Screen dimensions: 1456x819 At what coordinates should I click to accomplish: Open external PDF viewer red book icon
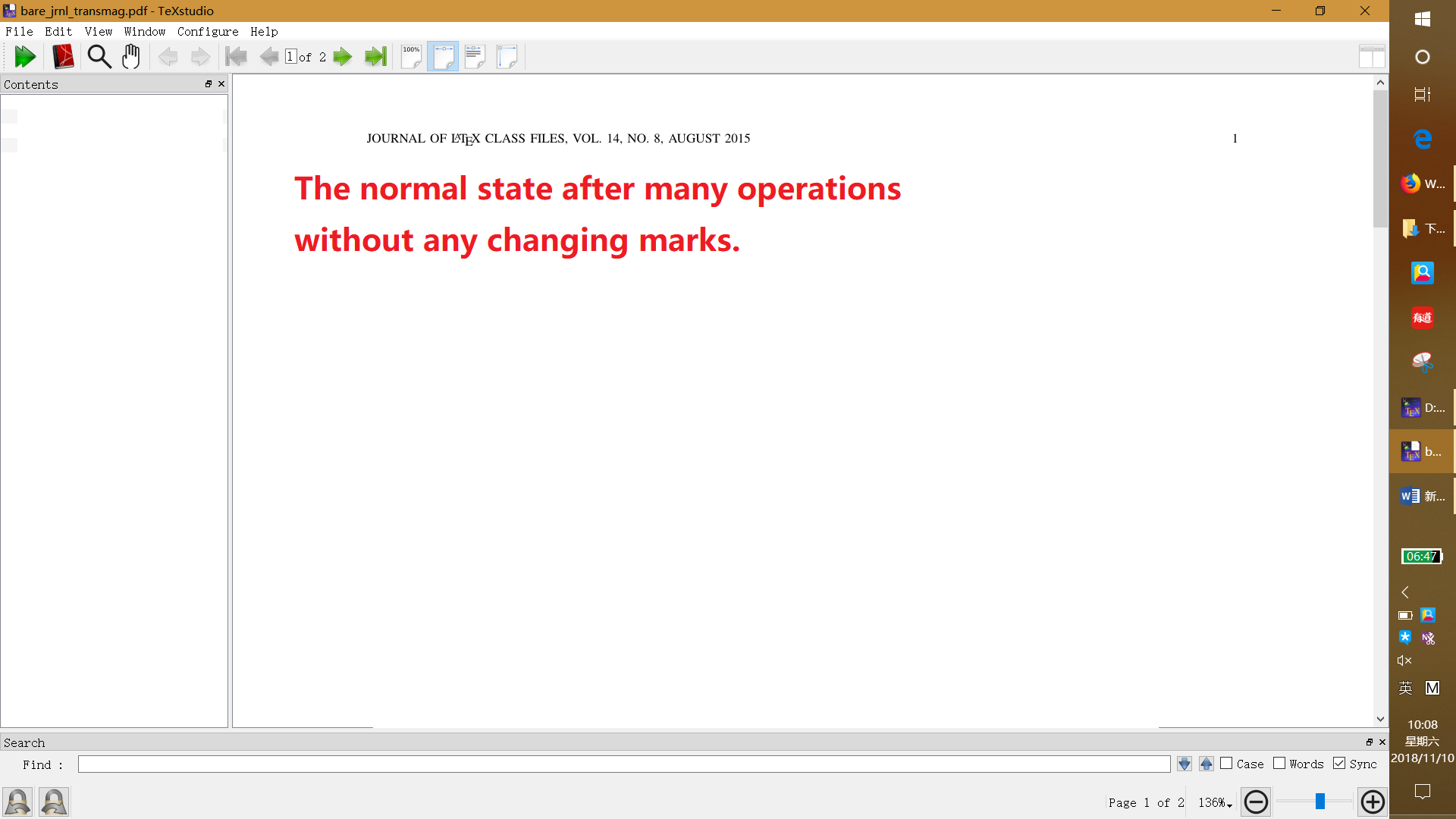(63, 57)
